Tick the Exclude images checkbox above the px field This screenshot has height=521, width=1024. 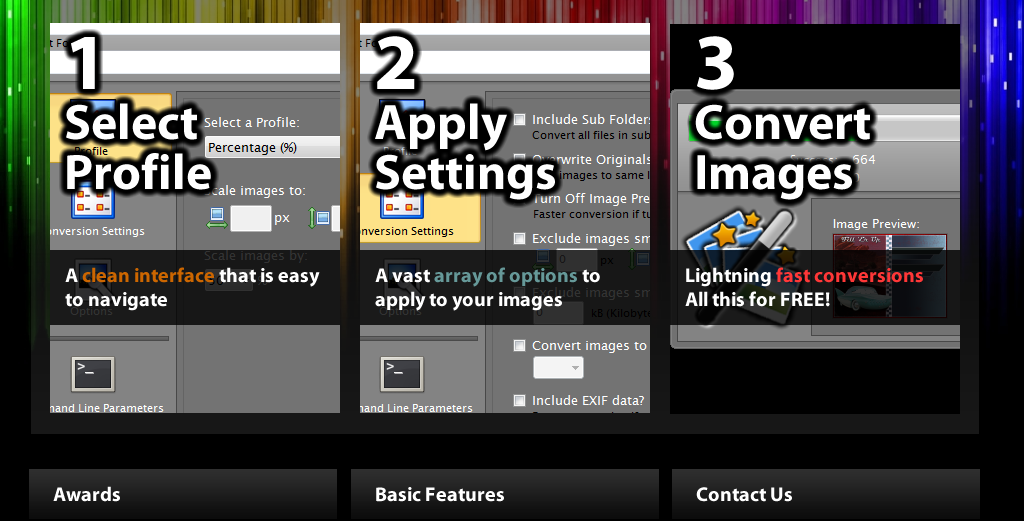519,238
